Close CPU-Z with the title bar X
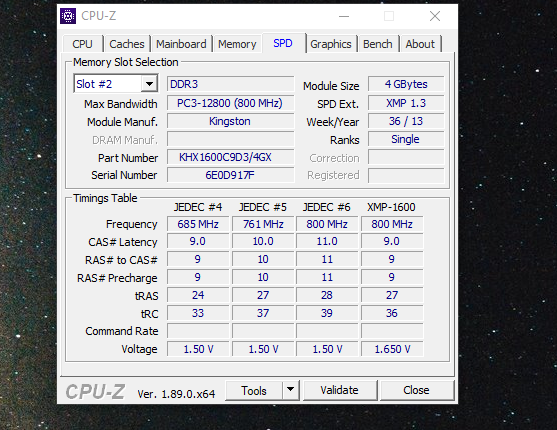This screenshot has height=430, width=557. pyautogui.click(x=435, y=16)
